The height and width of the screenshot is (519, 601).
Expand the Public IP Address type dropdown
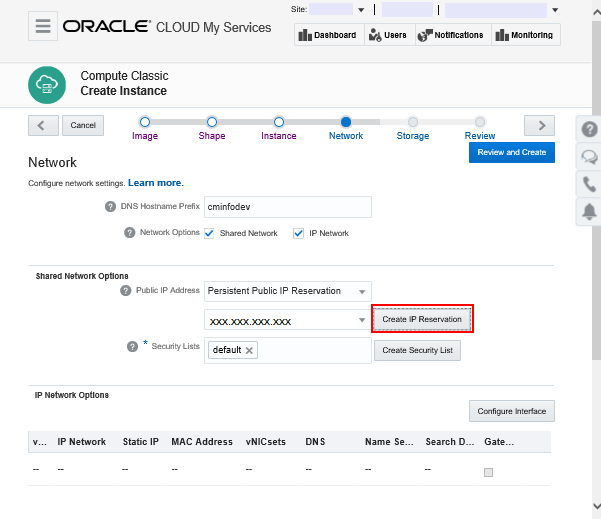(362, 292)
